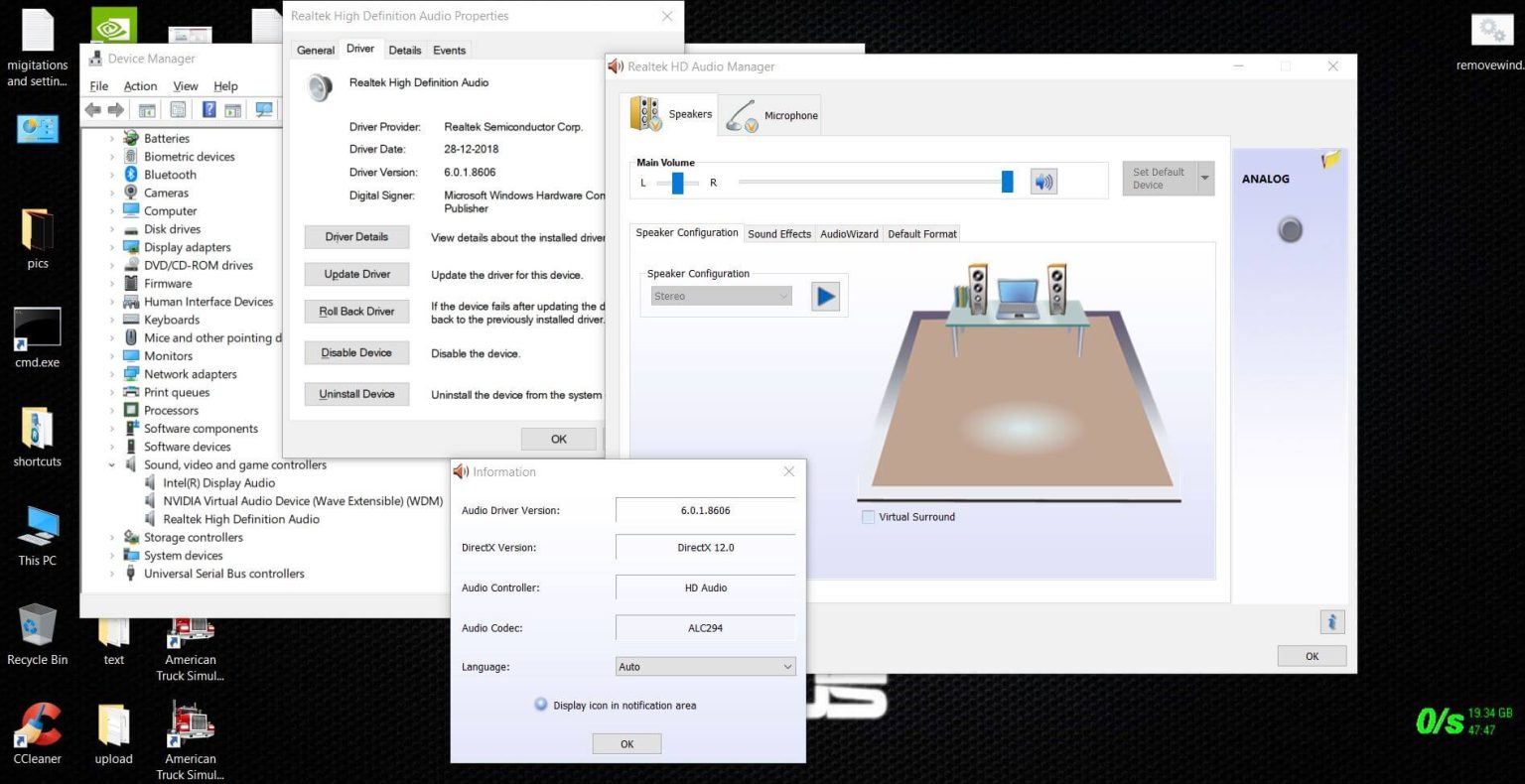Mute main volume via the speaker icon
Screen dimensions: 1525x784
tap(1042, 181)
